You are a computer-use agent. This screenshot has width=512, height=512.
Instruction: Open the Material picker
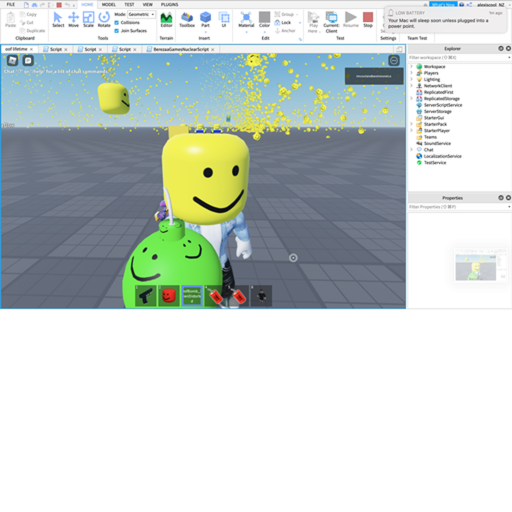tap(246, 20)
